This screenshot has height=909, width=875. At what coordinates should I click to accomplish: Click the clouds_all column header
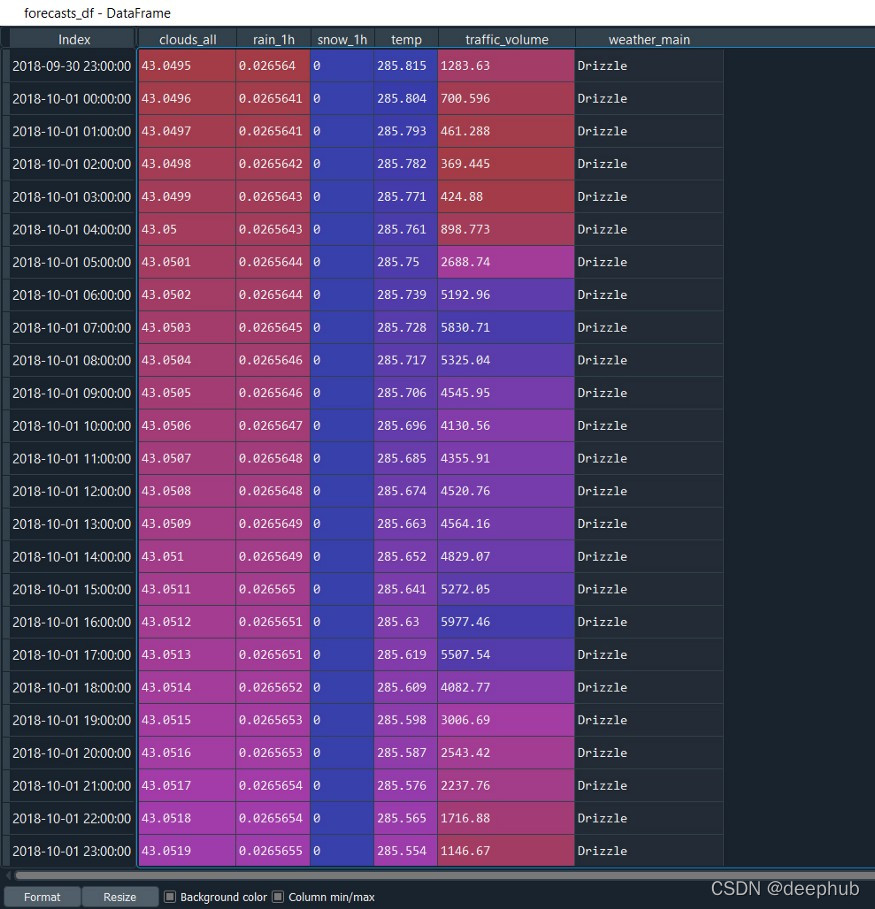187,39
